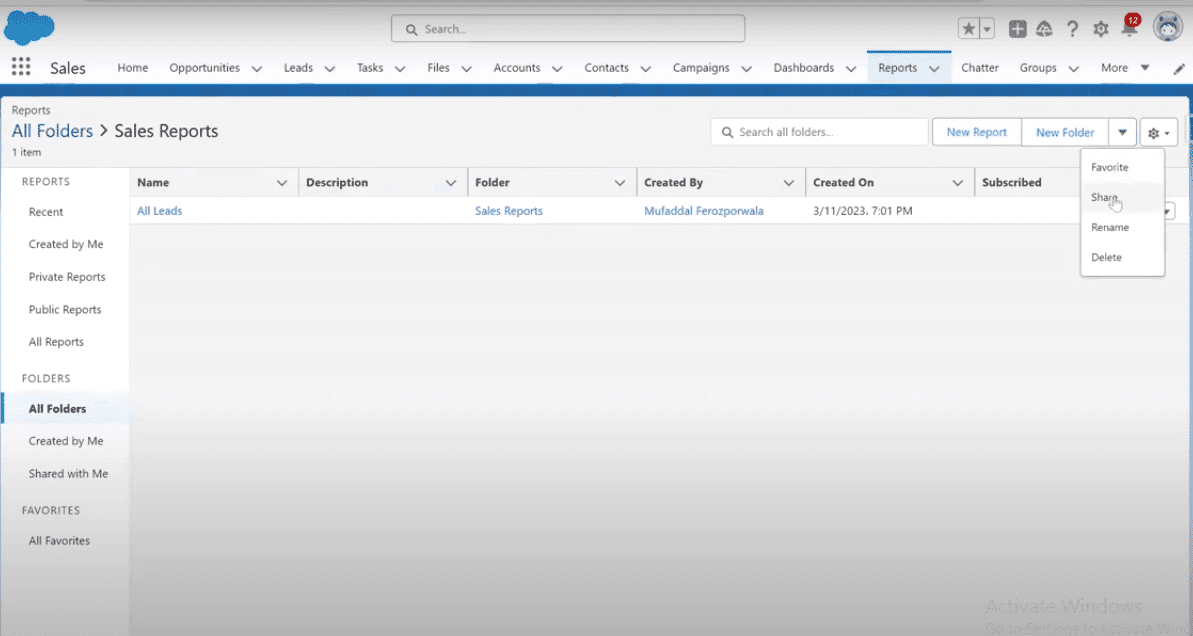Open the user profile avatar
The image size is (1193, 636).
[x=1167, y=27]
